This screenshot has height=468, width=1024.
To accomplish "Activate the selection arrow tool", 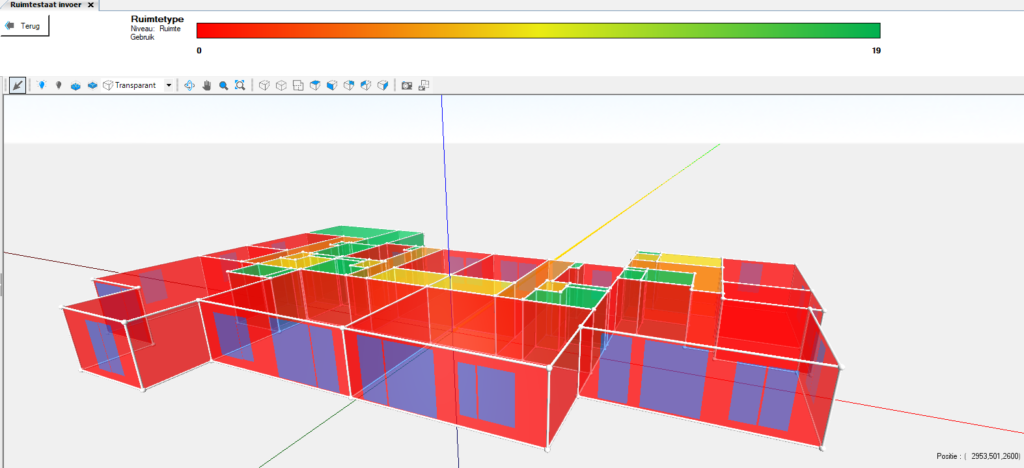I will tap(18, 86).
